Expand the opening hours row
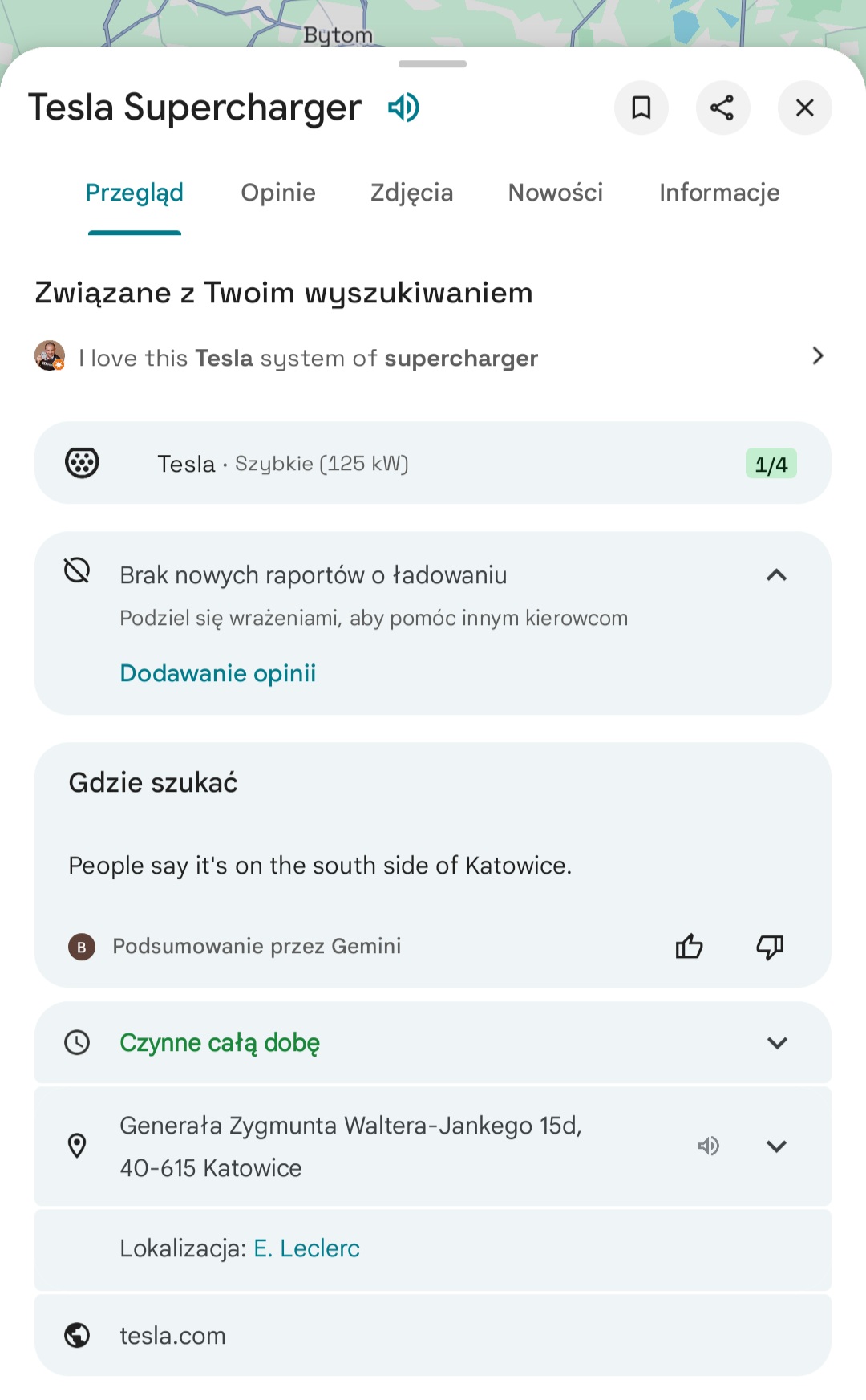The width and height of the screenshot is (866, 1400). tap(776, 1043)
